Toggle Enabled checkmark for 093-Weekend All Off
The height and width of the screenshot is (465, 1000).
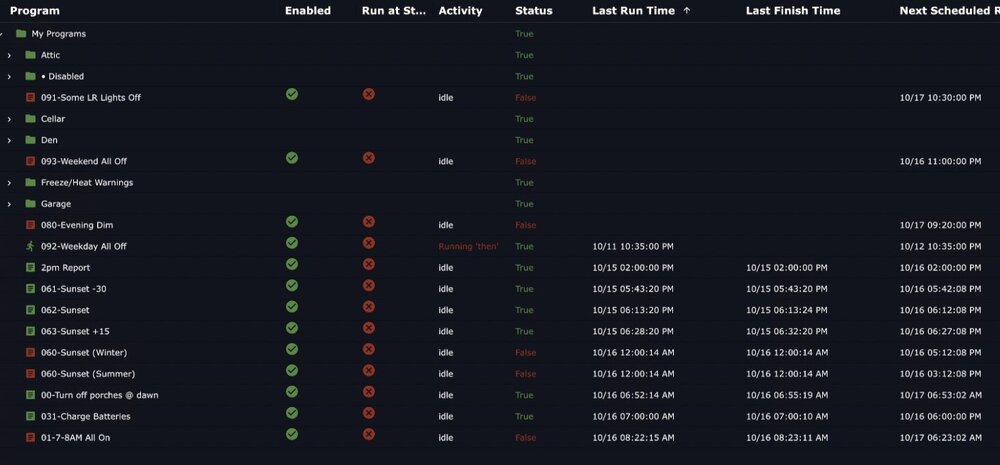pyautogui.click(x=291, y=158)
